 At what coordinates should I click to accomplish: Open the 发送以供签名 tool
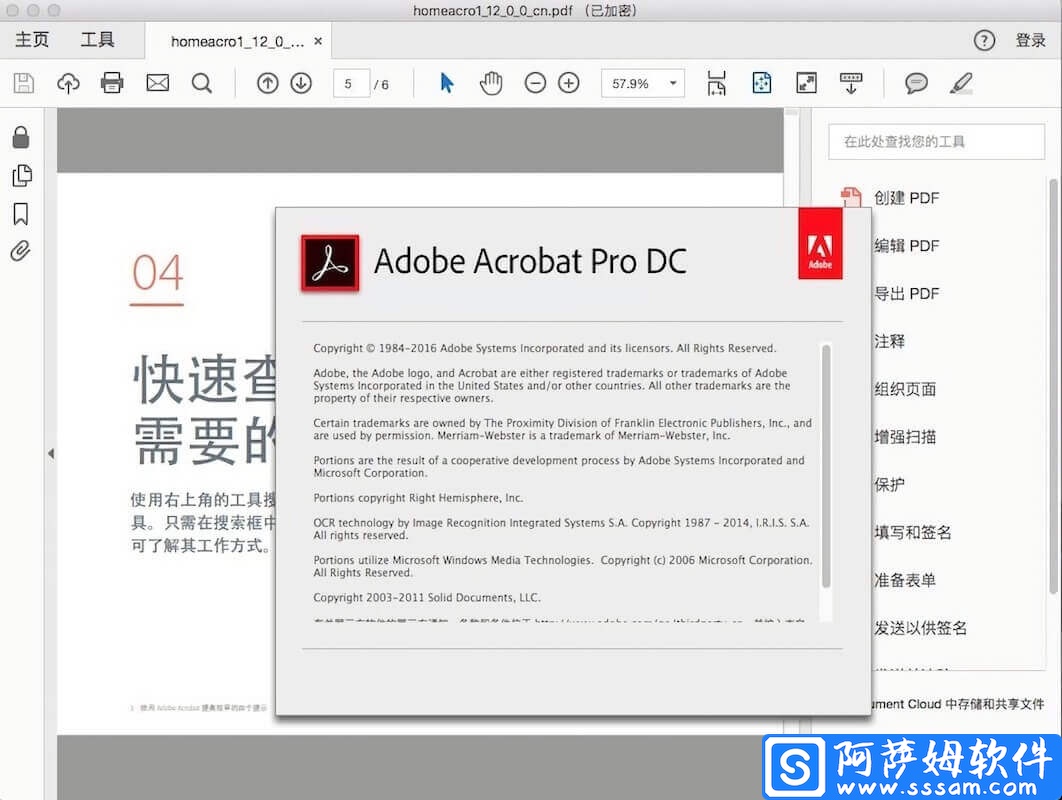(920, 628)
